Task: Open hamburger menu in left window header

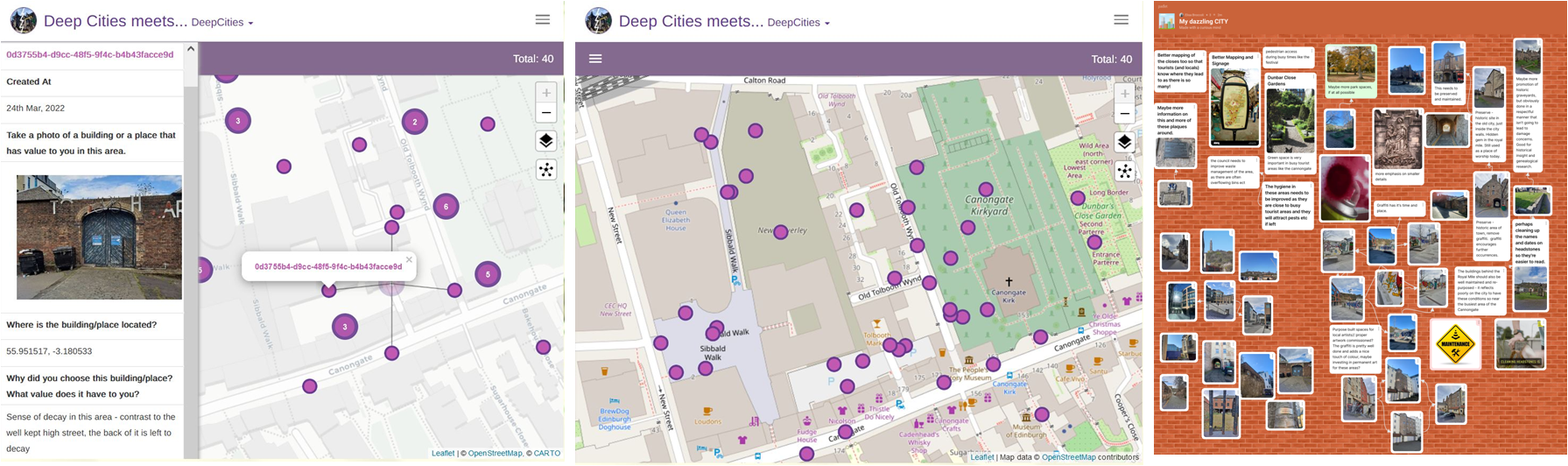Action: point(543,19)
